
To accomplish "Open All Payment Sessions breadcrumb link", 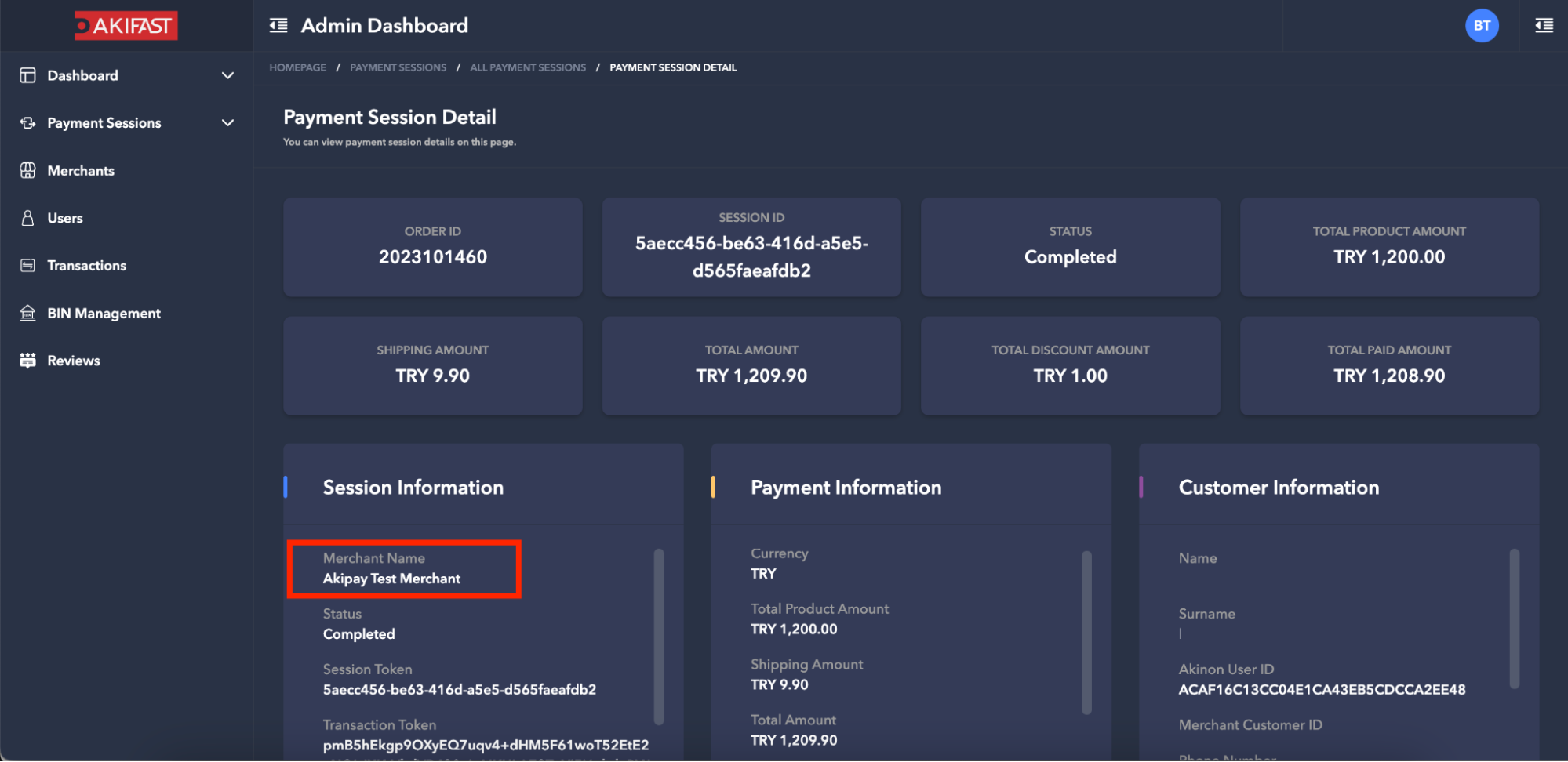I will [527, 67].
